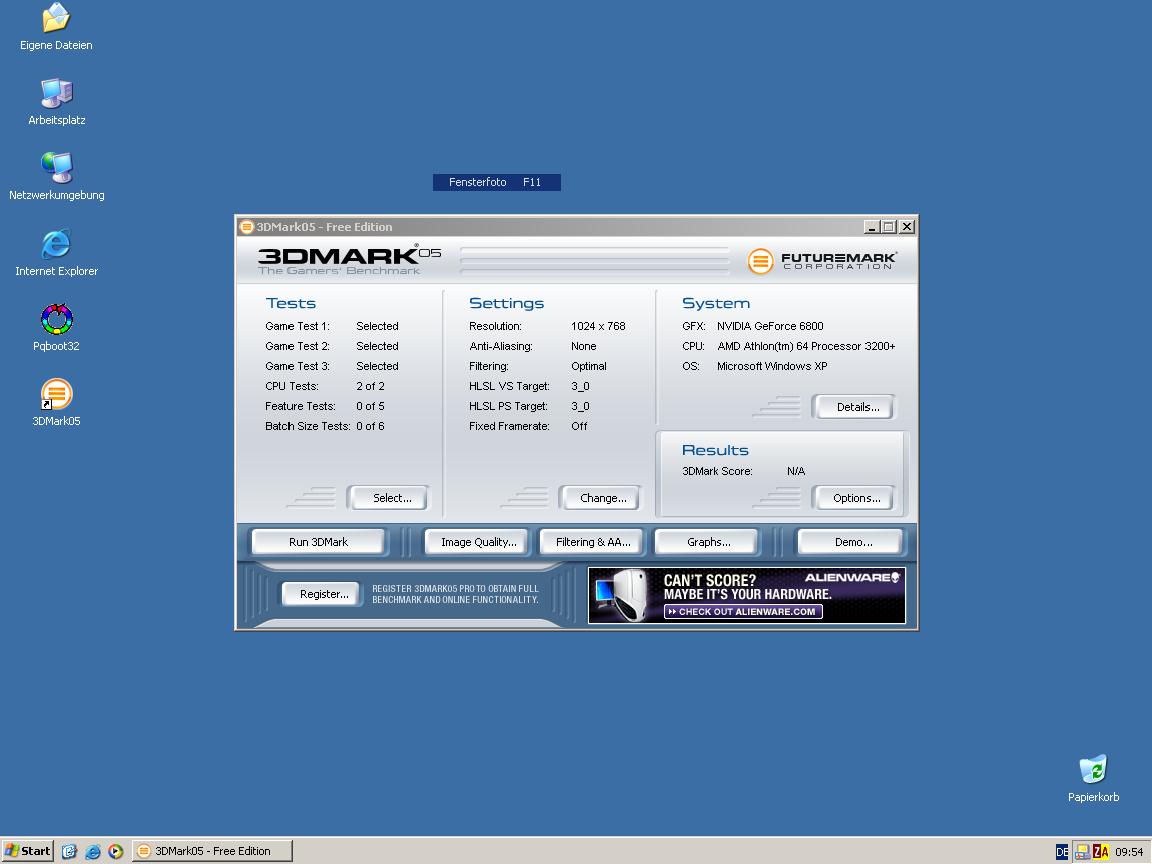Click the system tray clock 09:54
Image resolution: width=1152 pixels, height=864 pixels.
[x=1129, y=852]
